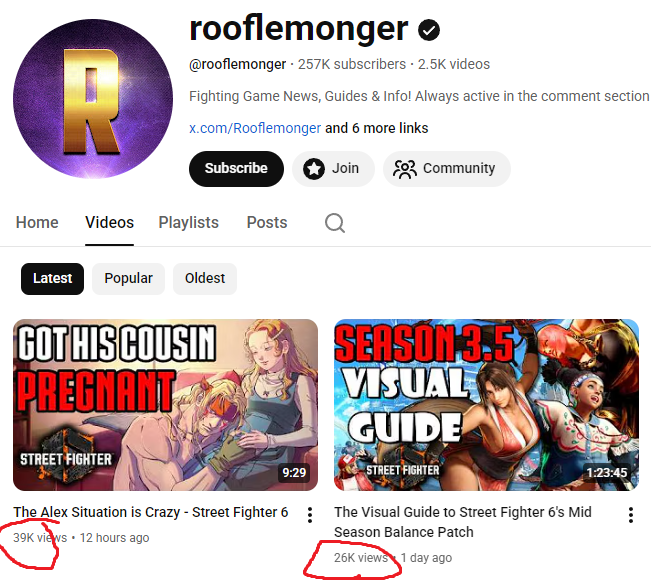The image size is (651, 583).
Task: Click the roofle­monger channel avatar
Action: [x=93, y=99]
